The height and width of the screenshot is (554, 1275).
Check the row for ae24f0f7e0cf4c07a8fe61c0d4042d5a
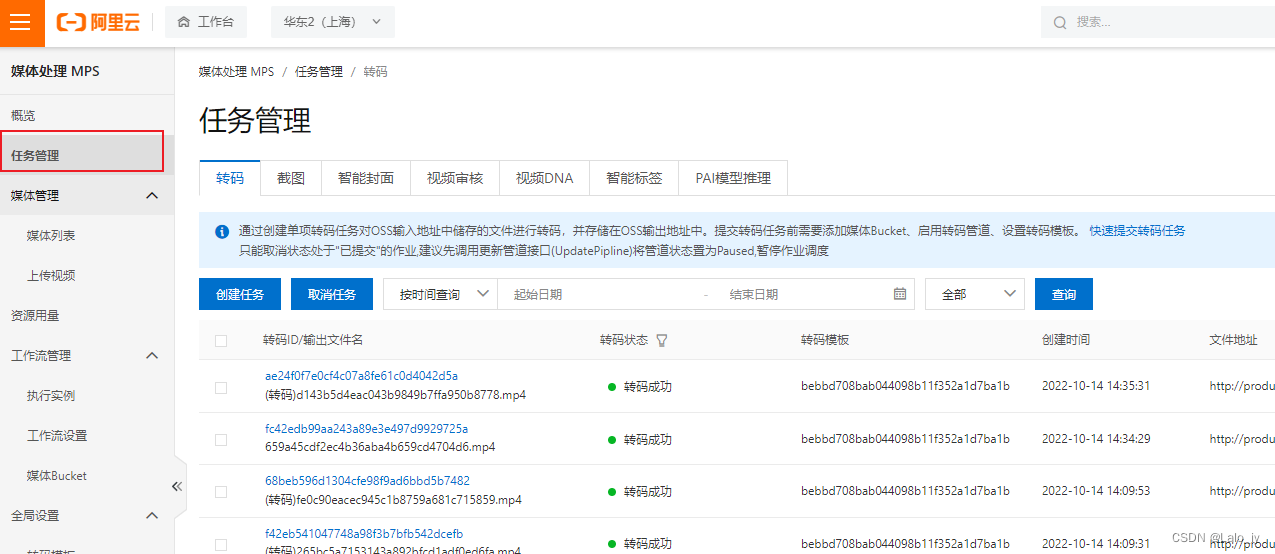[221, 387]
